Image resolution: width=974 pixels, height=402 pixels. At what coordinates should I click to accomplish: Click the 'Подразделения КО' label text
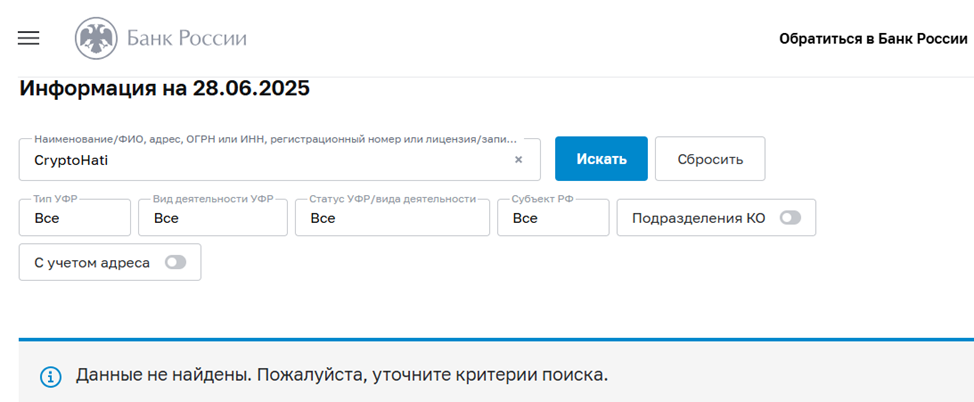pyautogui.click(x=698, y=218)
